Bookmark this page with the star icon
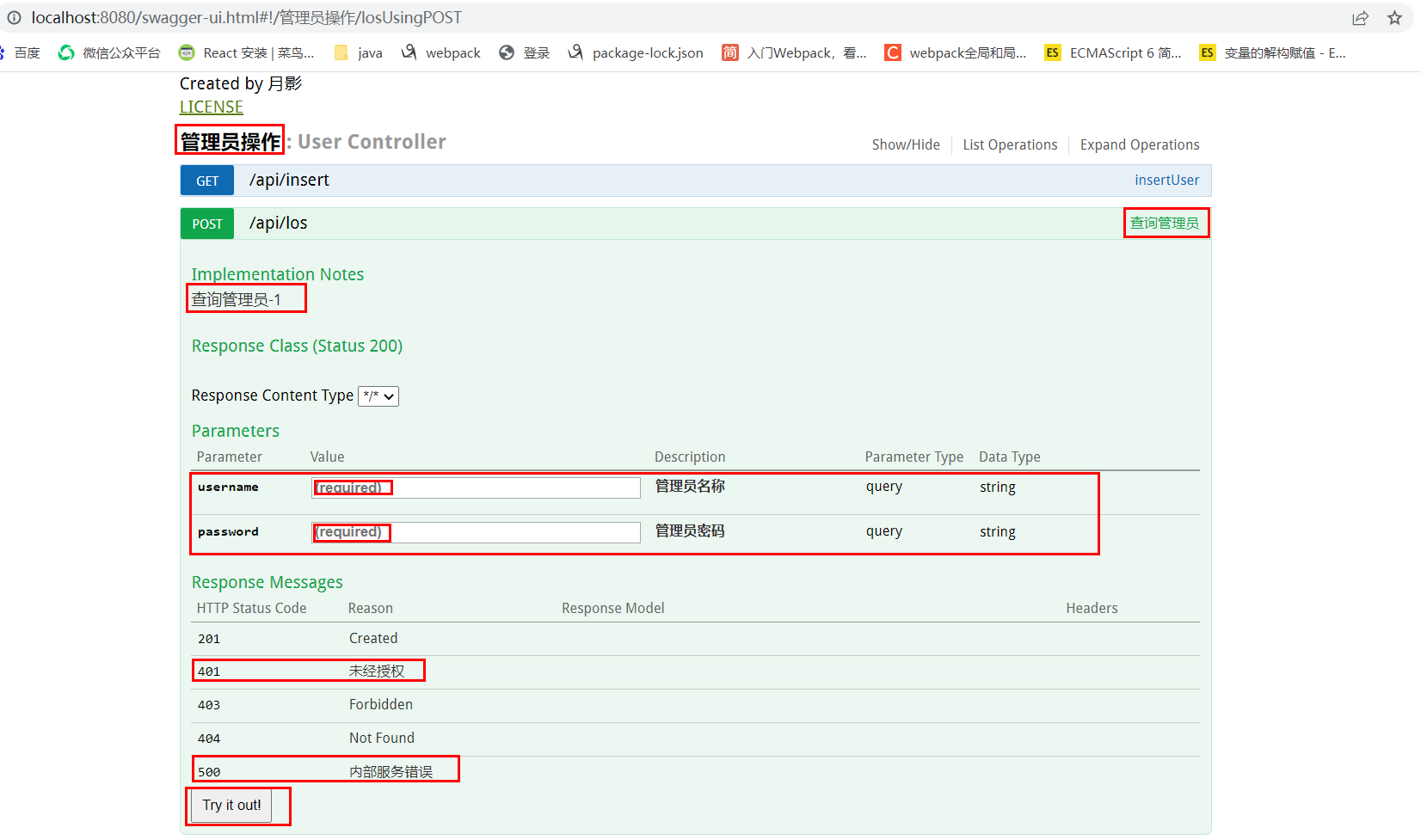This screenshot has height=840, width=1421. (1394, 18)
